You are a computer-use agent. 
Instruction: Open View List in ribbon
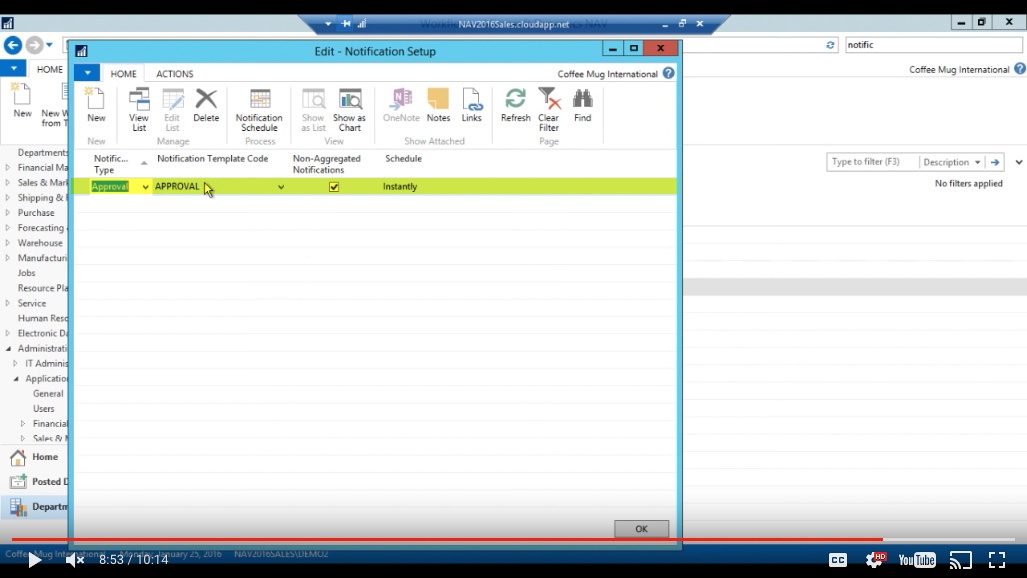[139, 109]
